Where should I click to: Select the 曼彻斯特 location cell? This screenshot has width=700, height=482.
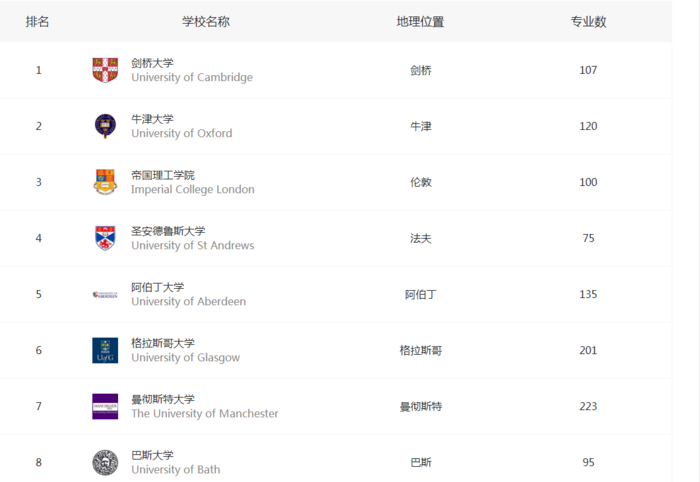[421, 407]
